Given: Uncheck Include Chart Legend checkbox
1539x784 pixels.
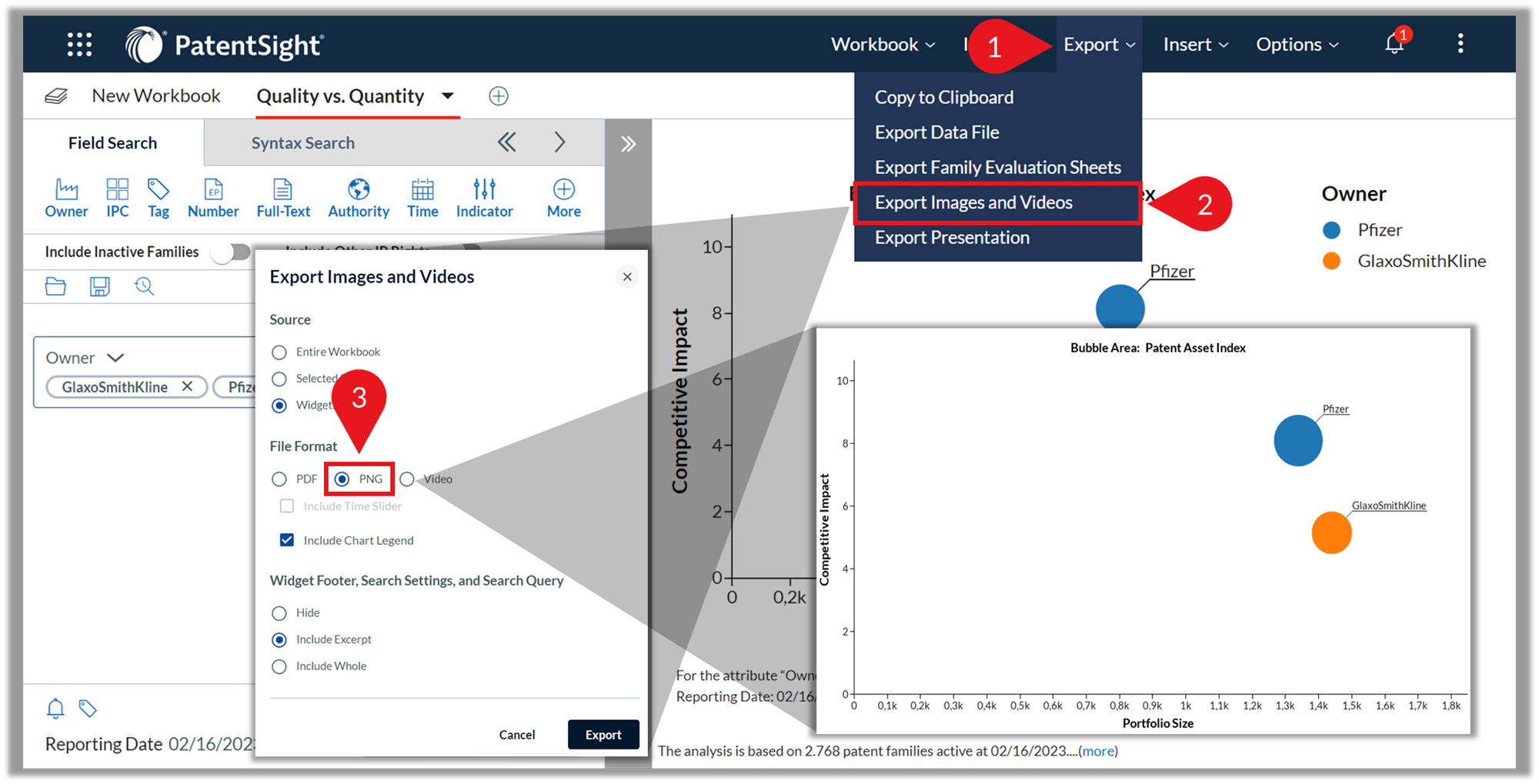Looking at the screenshot, I should pos(287,540).
